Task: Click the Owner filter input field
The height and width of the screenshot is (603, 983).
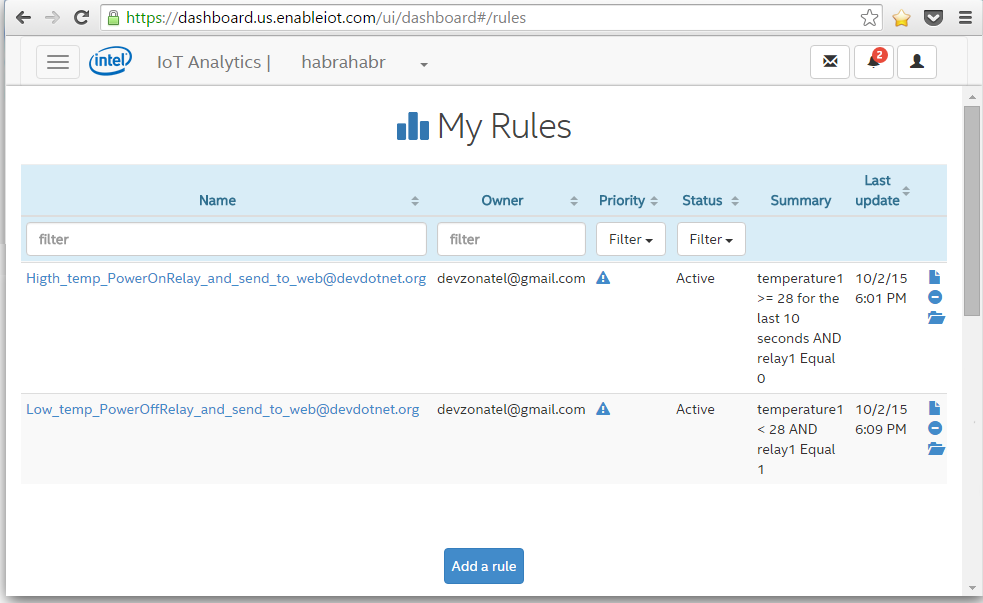Action: (x=512, y=239)
